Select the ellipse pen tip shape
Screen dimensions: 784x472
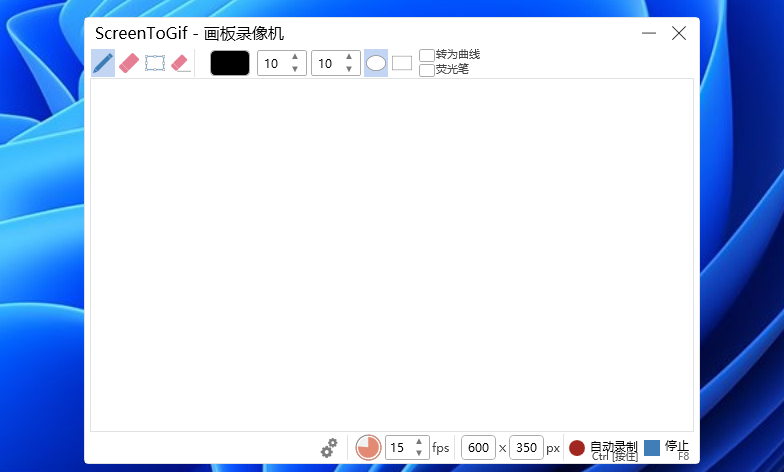click(x=376, y=63)
